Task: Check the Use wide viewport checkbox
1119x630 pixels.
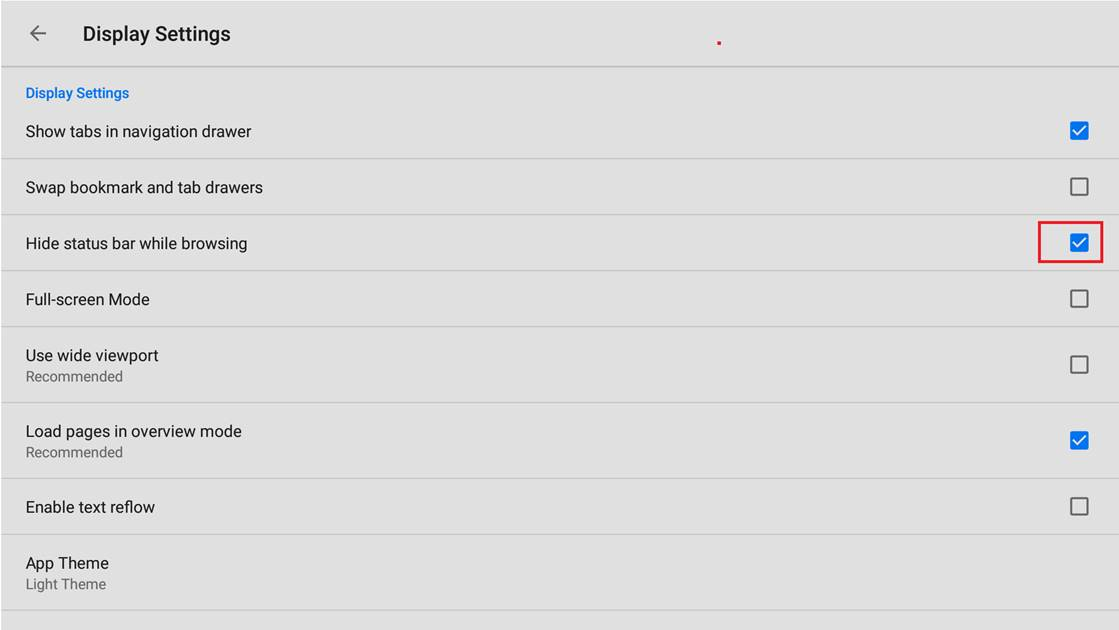Action: 1078,365
